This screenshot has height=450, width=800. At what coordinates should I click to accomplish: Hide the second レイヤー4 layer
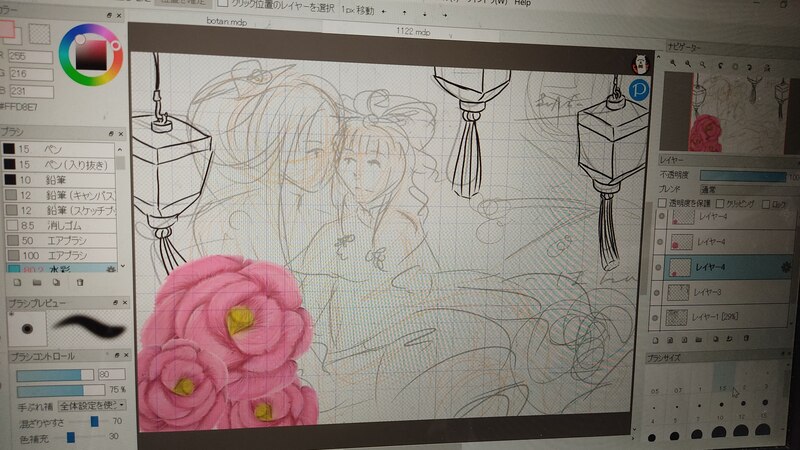[660, 241]
